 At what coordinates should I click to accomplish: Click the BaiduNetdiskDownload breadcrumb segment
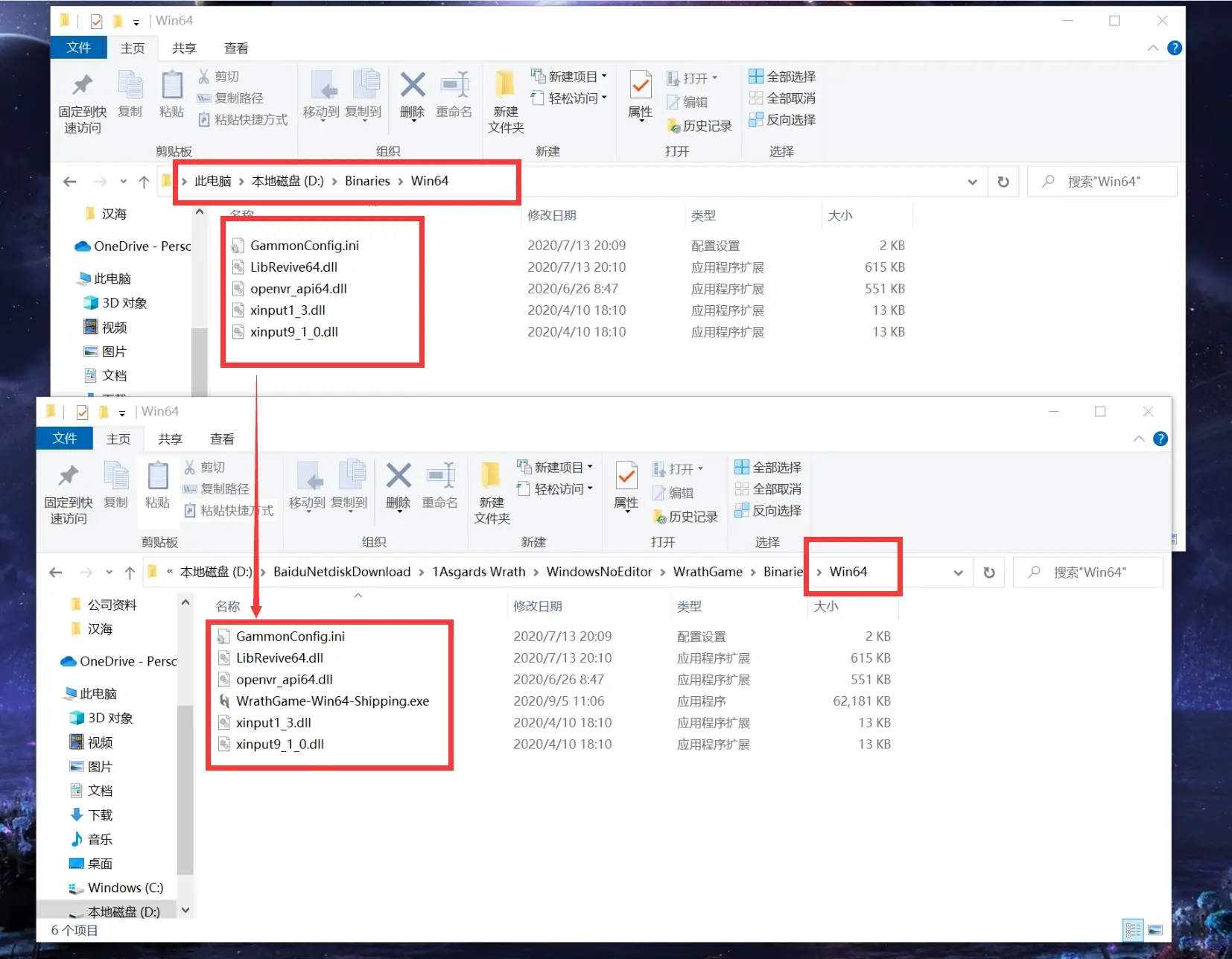342,572
